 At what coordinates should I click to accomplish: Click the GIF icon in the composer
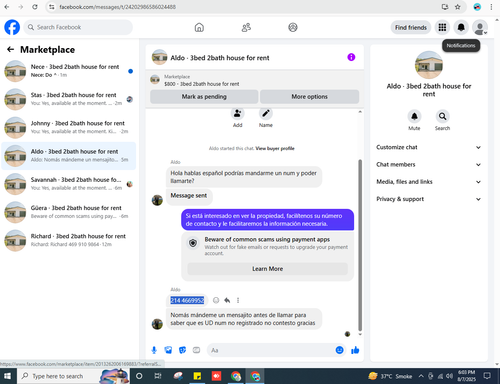[x=197, y=350]
